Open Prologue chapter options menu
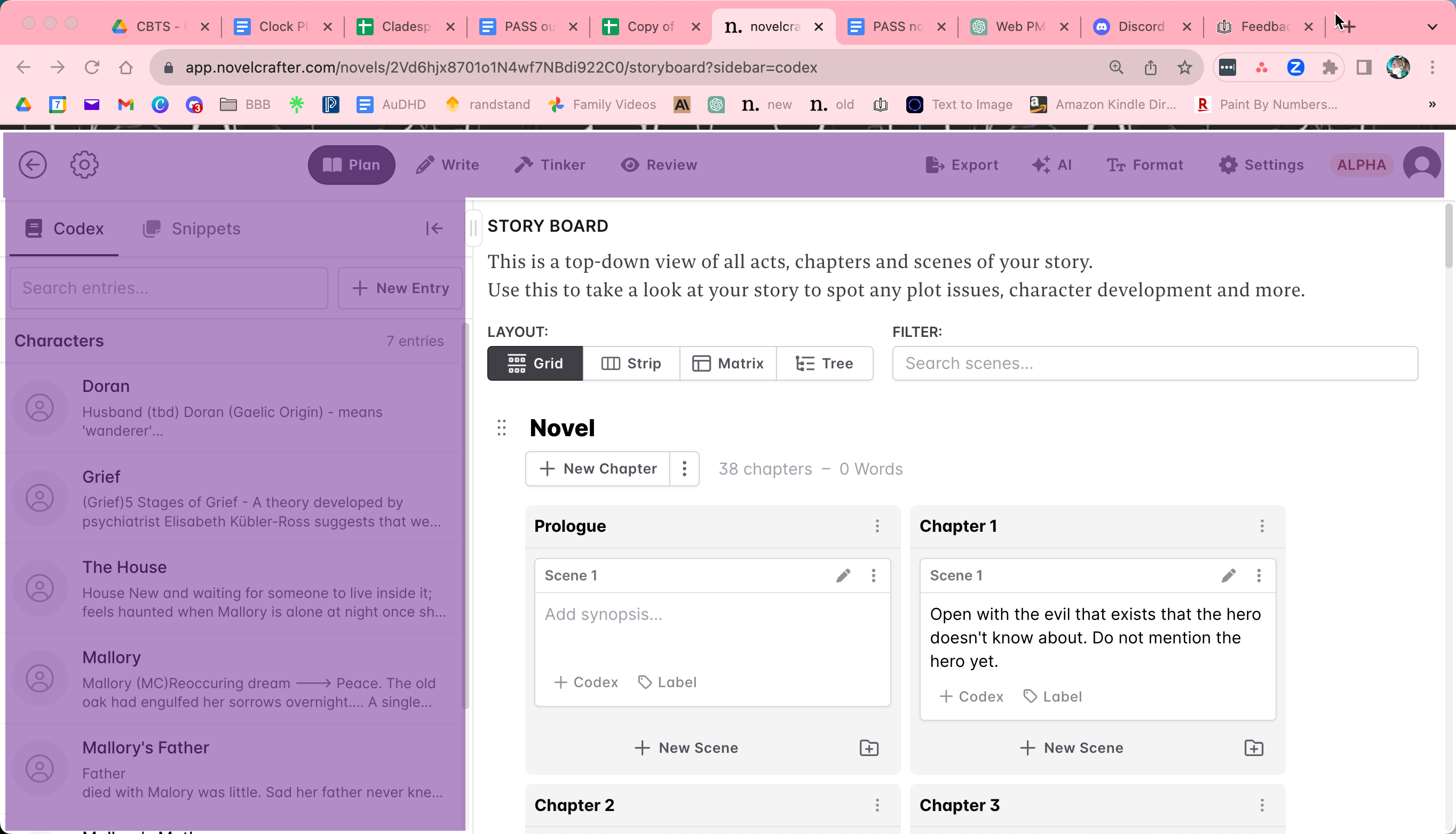Viewport: 1456px width, 834px height. (877, 526)
